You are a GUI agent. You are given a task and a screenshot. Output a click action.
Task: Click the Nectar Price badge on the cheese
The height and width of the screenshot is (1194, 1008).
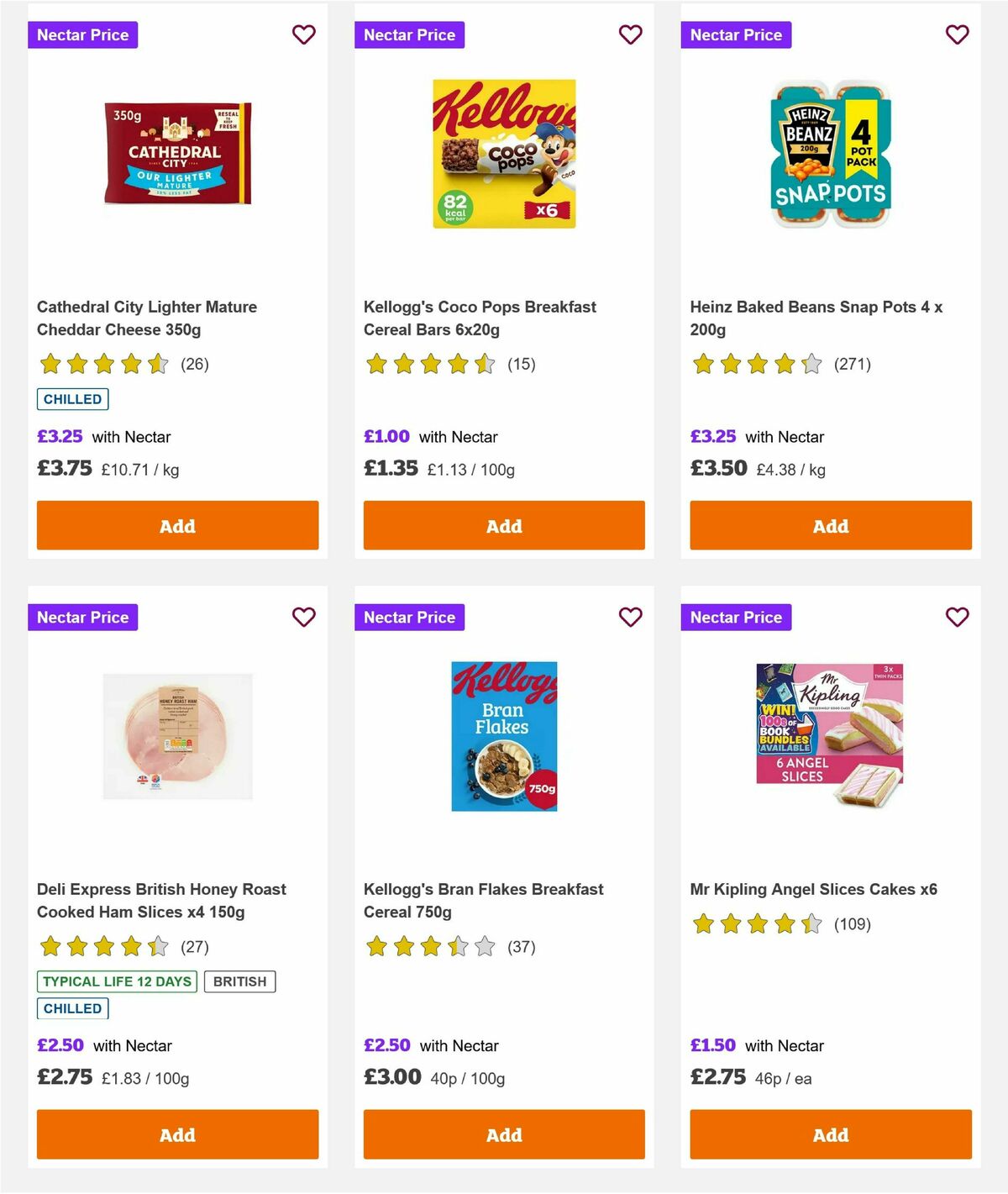click(83, 34)
